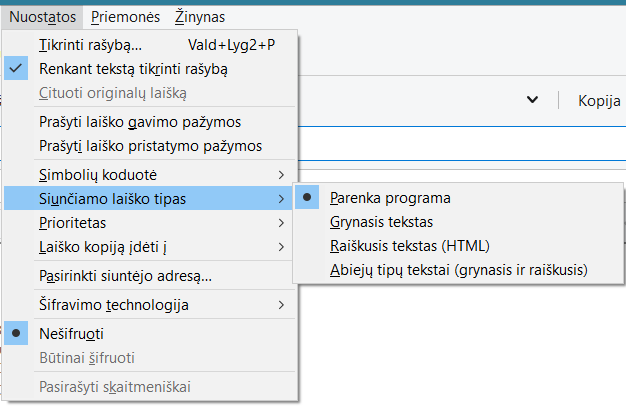Choose Grynasis tekstas format
The height and width of the screenshot is (406, 626).
(381, 222)
